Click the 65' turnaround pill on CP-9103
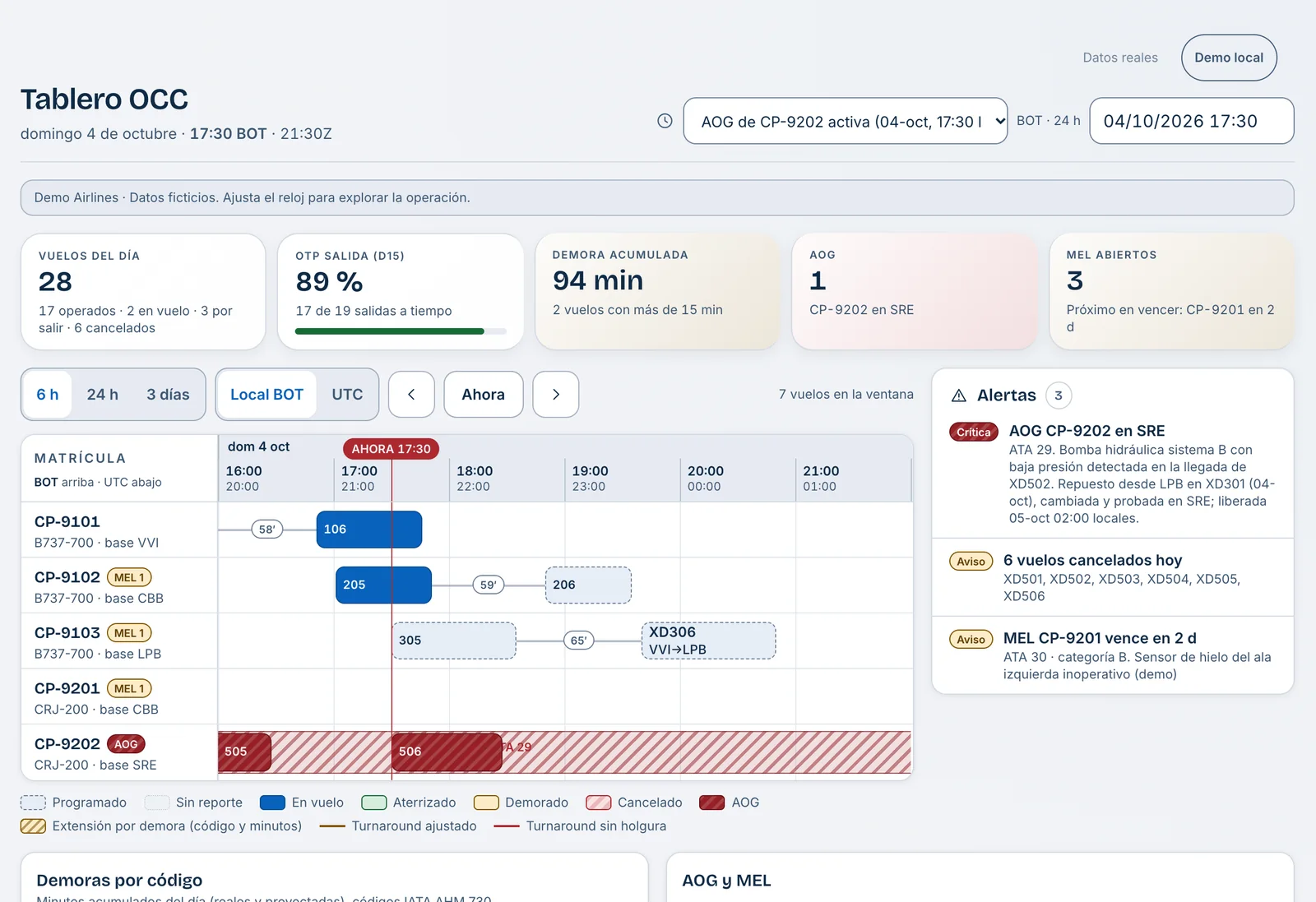The image size is (1316, 902). point(579,641)
